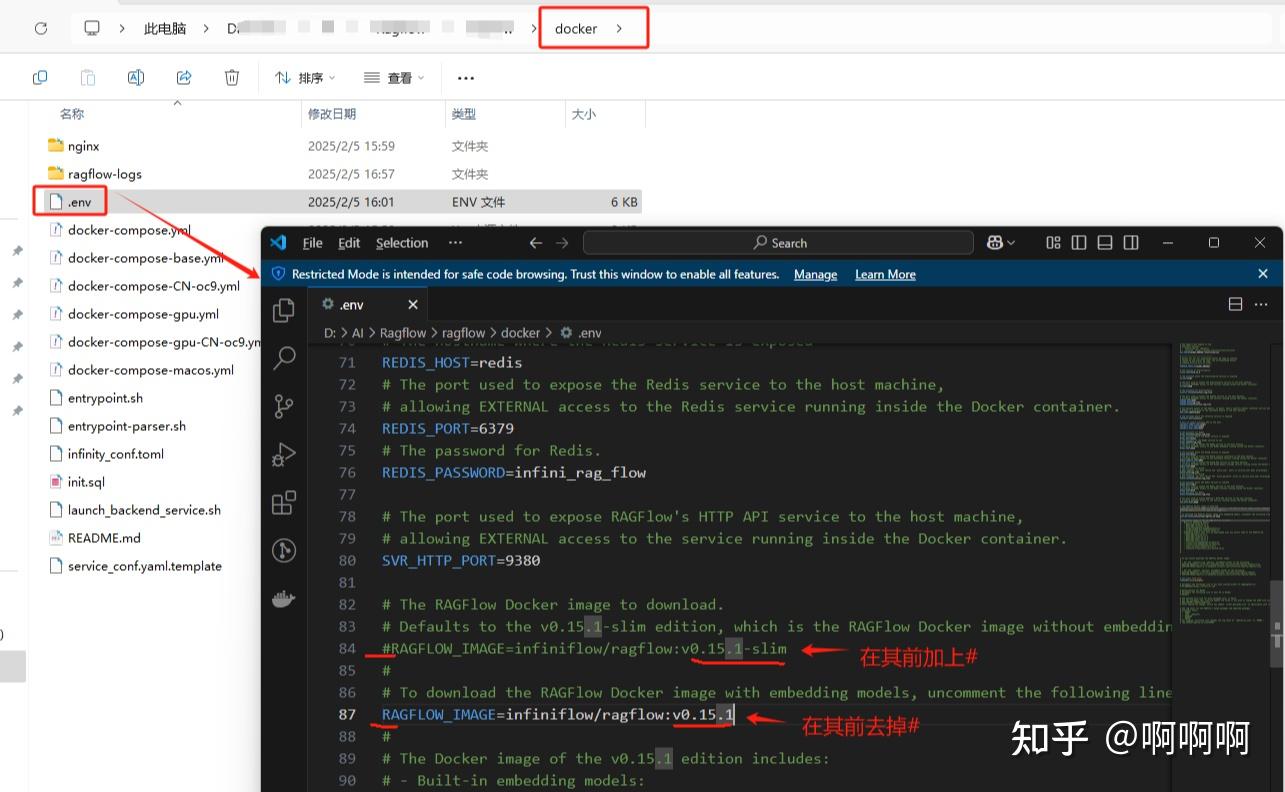The image size is (1285, 792).
Task: Click the Learn More link
Action: 885,274
